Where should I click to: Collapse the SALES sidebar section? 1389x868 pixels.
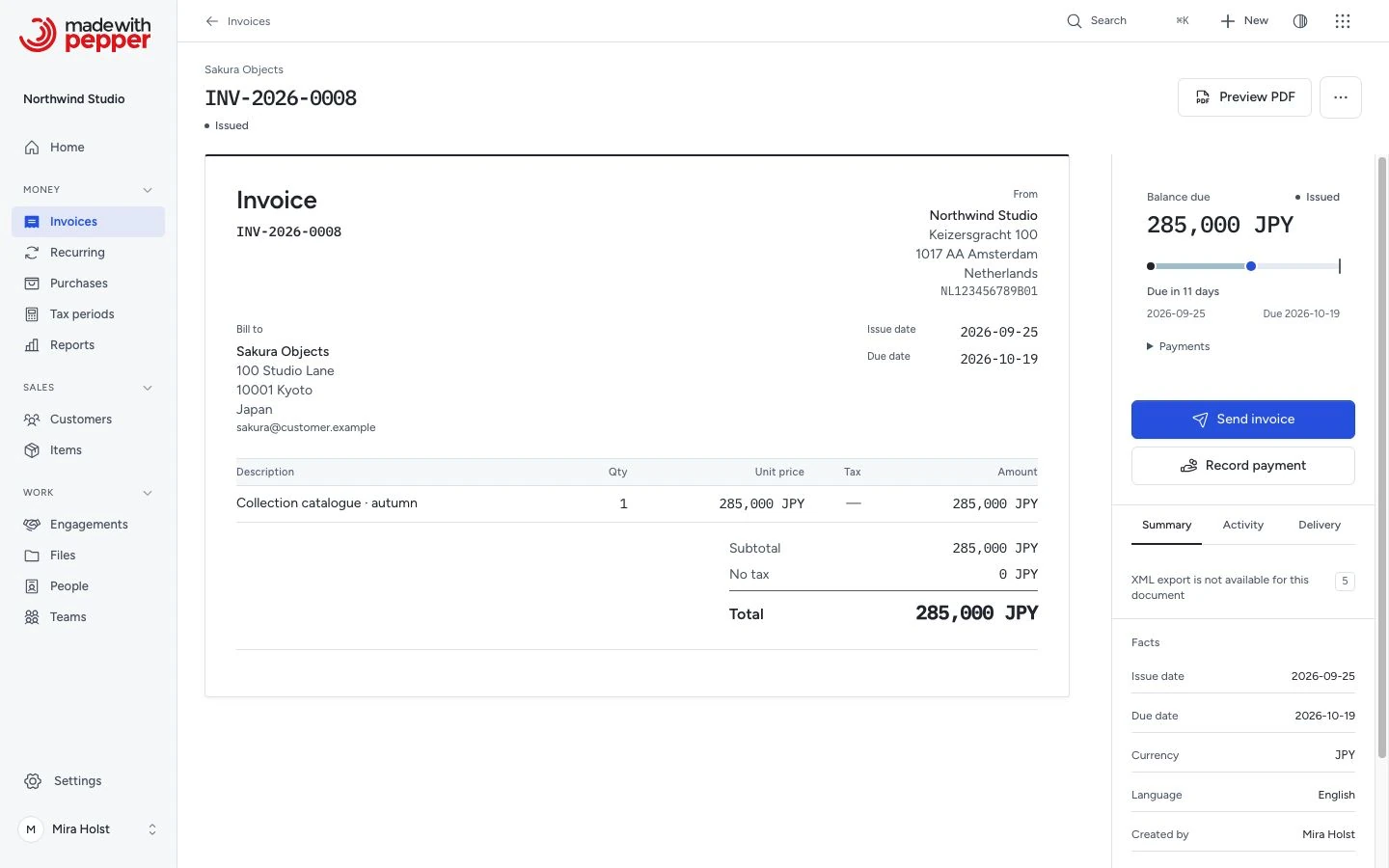point(148,388)
